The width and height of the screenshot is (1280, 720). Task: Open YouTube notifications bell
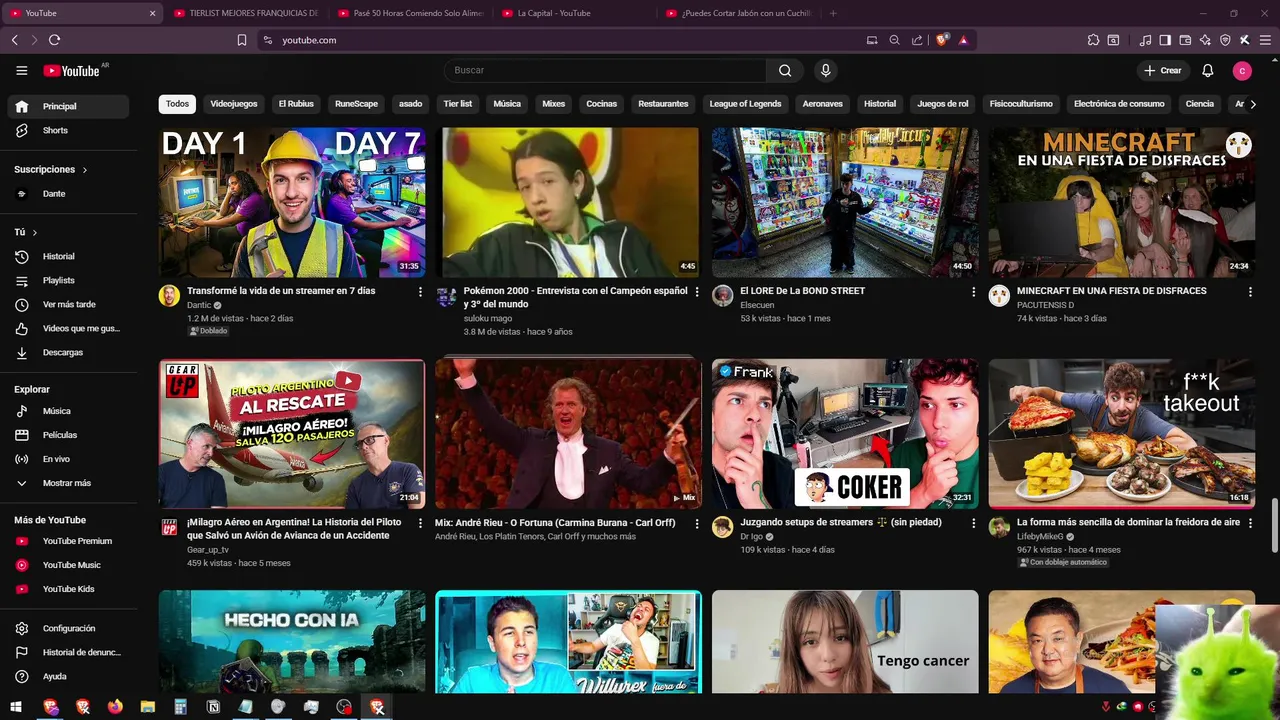(x=1208, y=70)
